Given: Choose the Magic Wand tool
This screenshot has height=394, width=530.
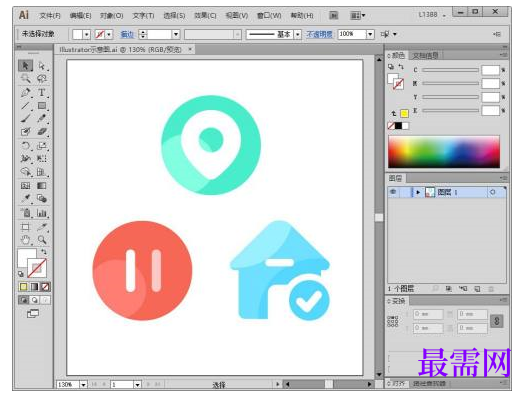Looking at the screenshot, I should 25,79.
